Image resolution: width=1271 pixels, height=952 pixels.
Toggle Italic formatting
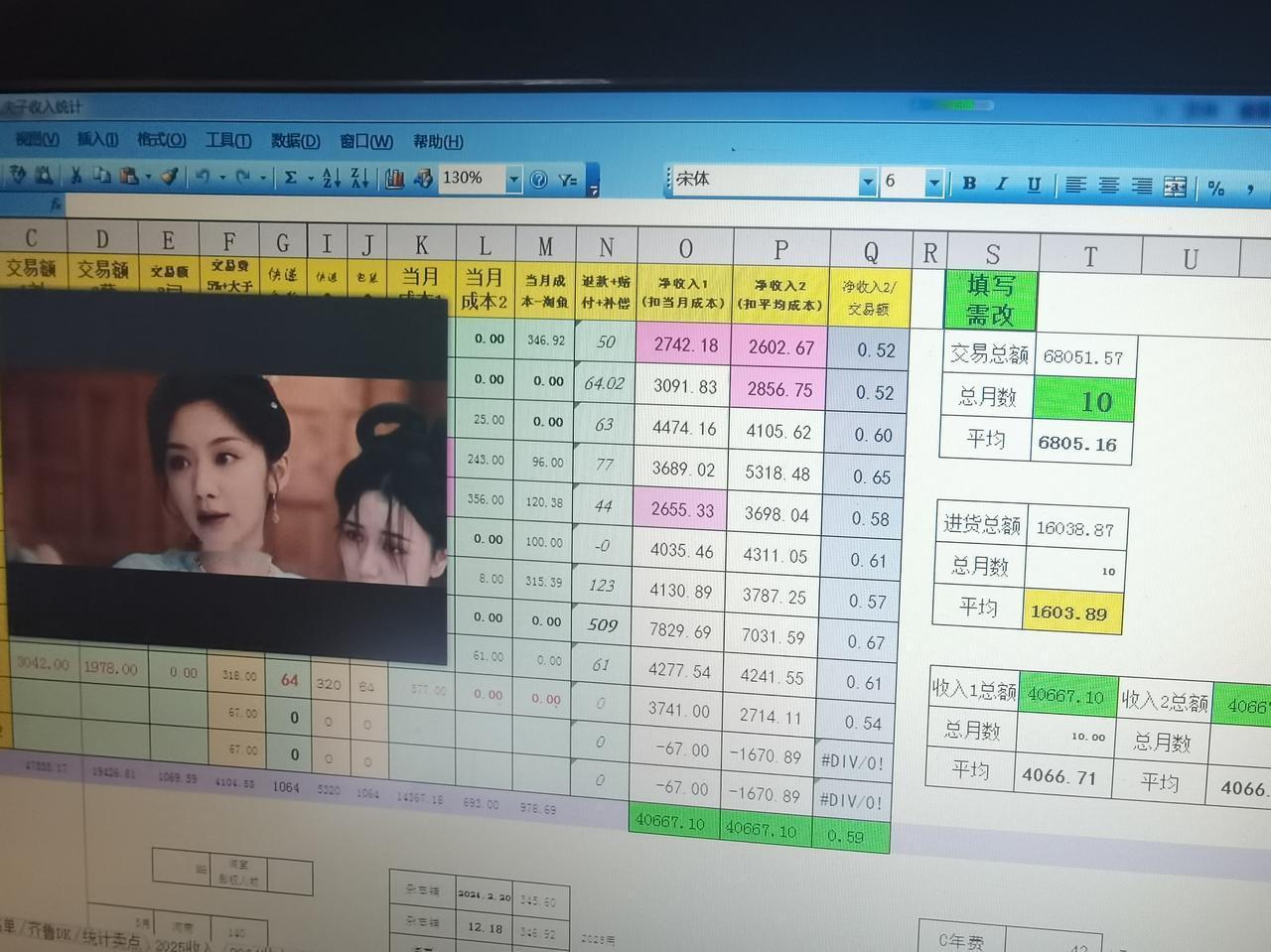(1001, 184)
